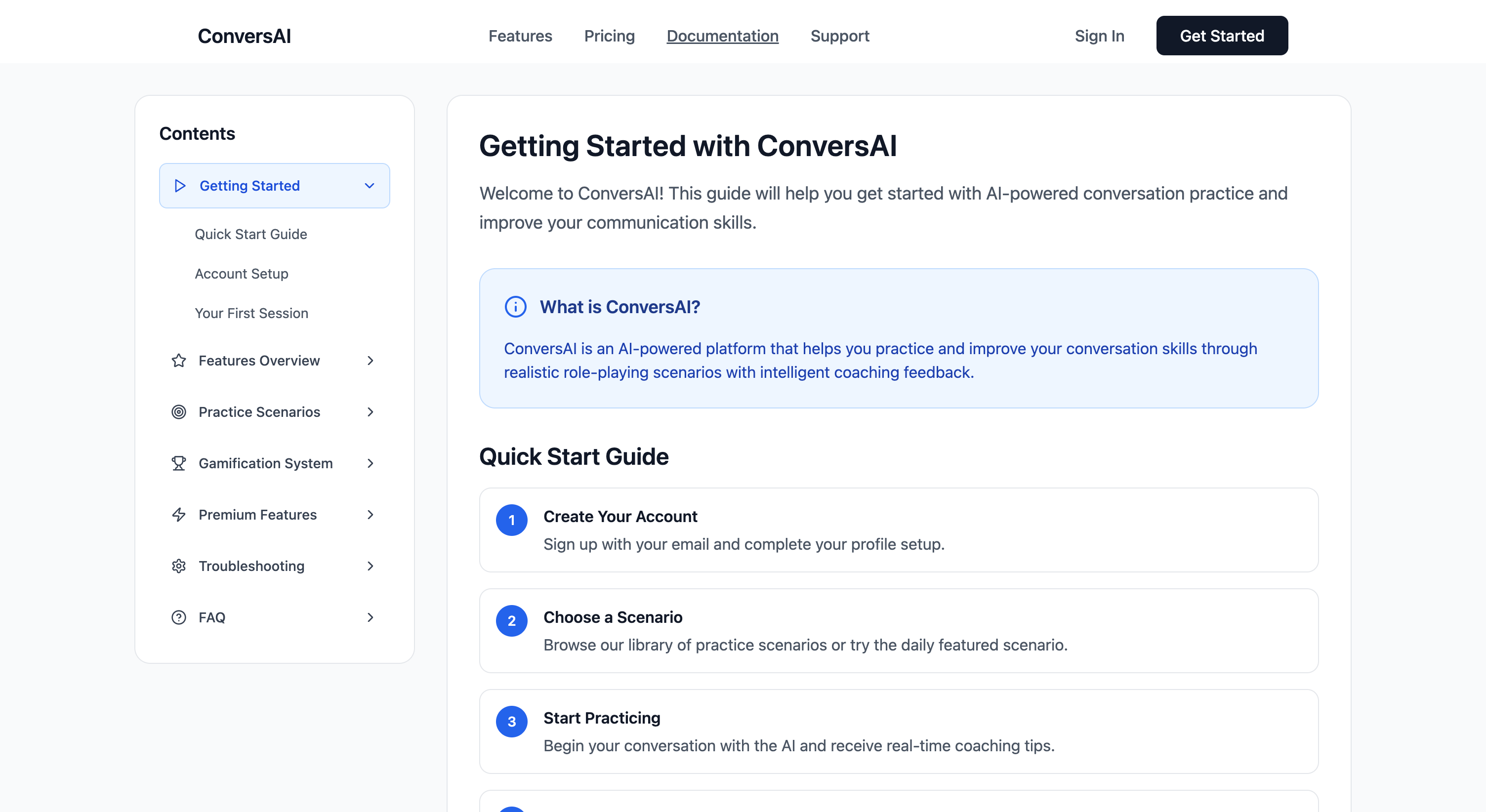The image size is (1486, 812).
Task: Open the Documentation nav item
Action: [722, 36]
